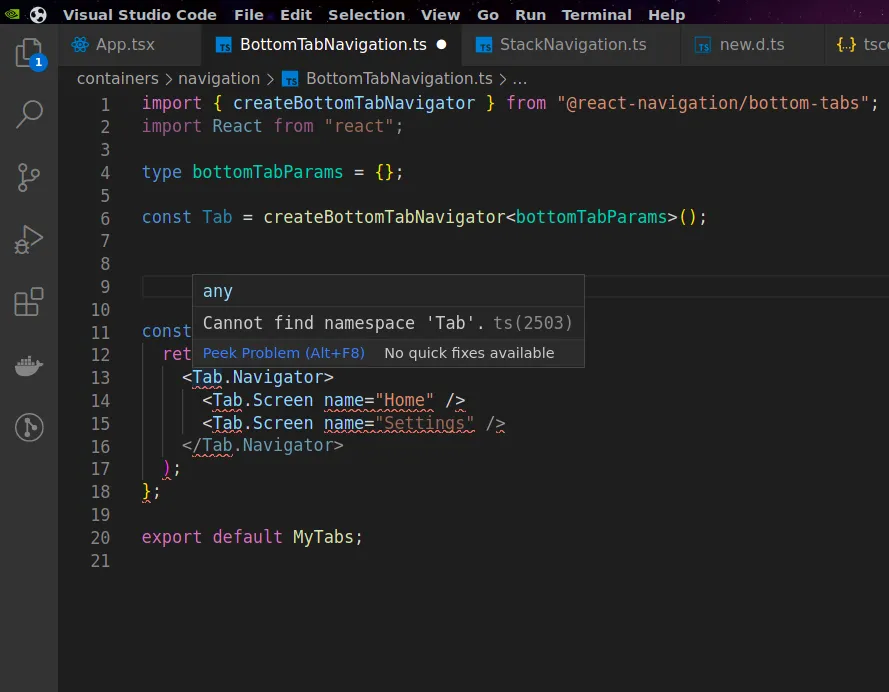Click the navigation breadcrumb segment
Screen dimensions: 889x692
point(219,78)
